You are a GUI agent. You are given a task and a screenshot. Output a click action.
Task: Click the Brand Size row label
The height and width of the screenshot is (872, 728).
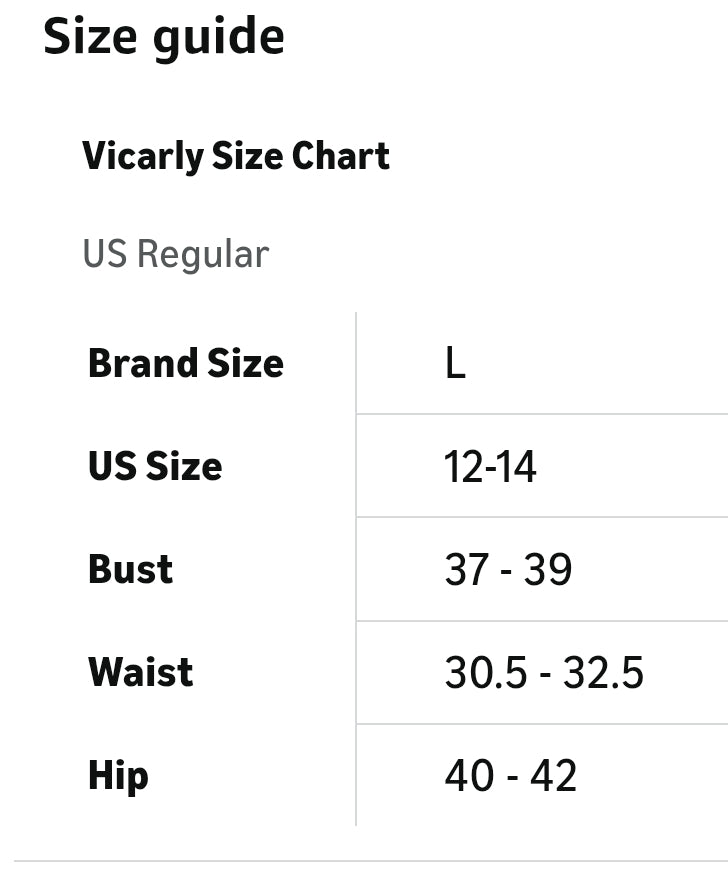[x=186, y=363]
